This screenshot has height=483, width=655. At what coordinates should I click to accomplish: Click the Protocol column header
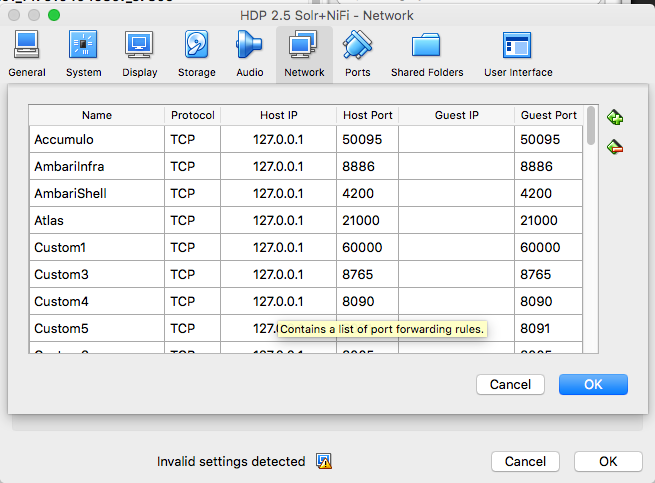pos(193,115)
